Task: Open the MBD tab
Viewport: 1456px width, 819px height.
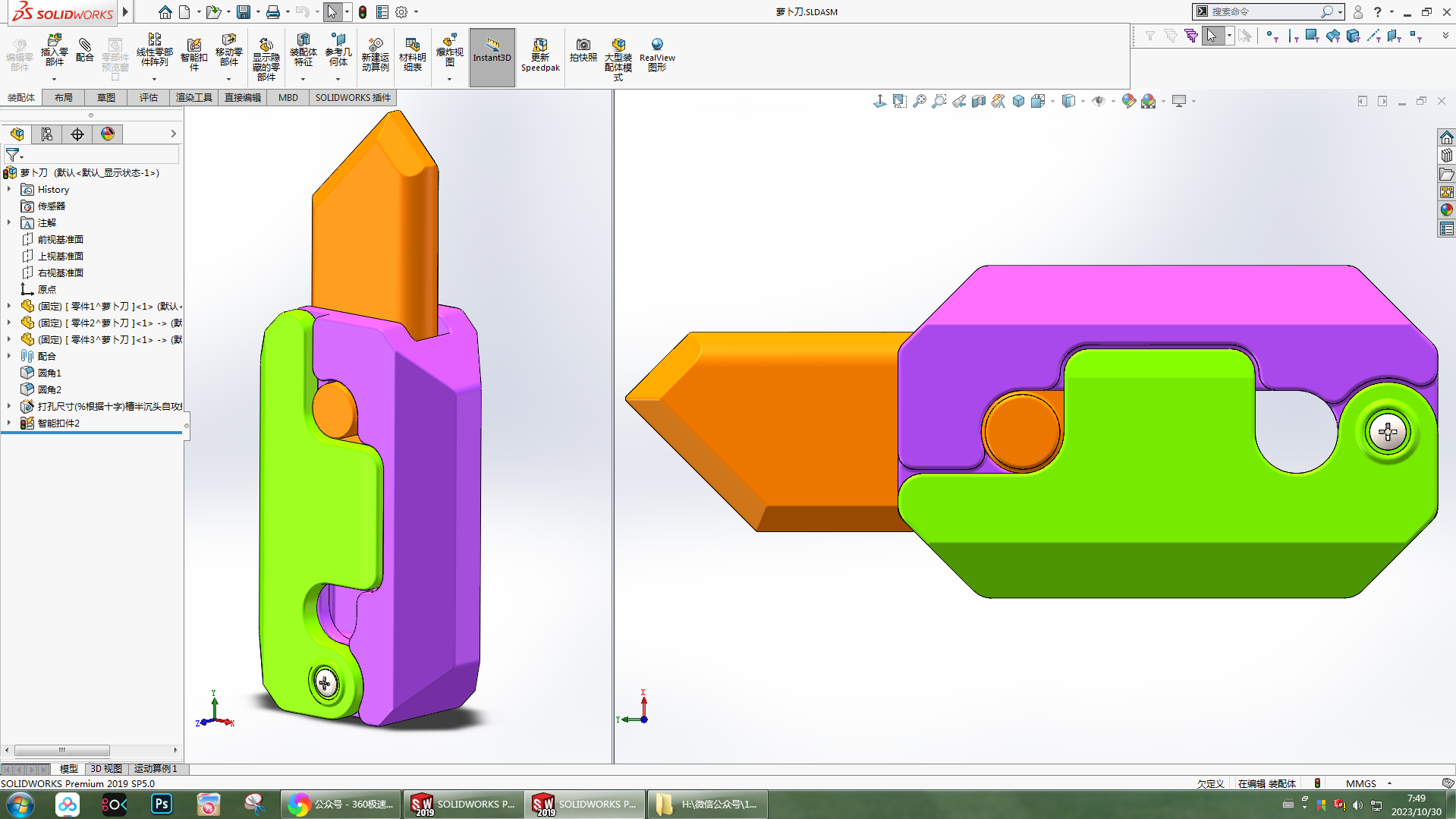Action: (x=288, y=98)
